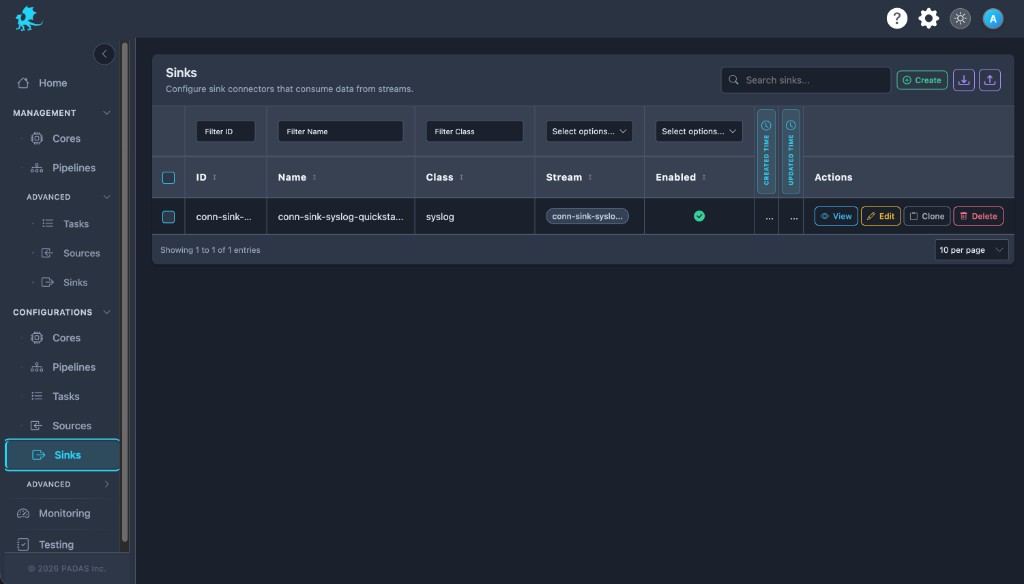Go to Home in the sidebar

click(52, 83)
